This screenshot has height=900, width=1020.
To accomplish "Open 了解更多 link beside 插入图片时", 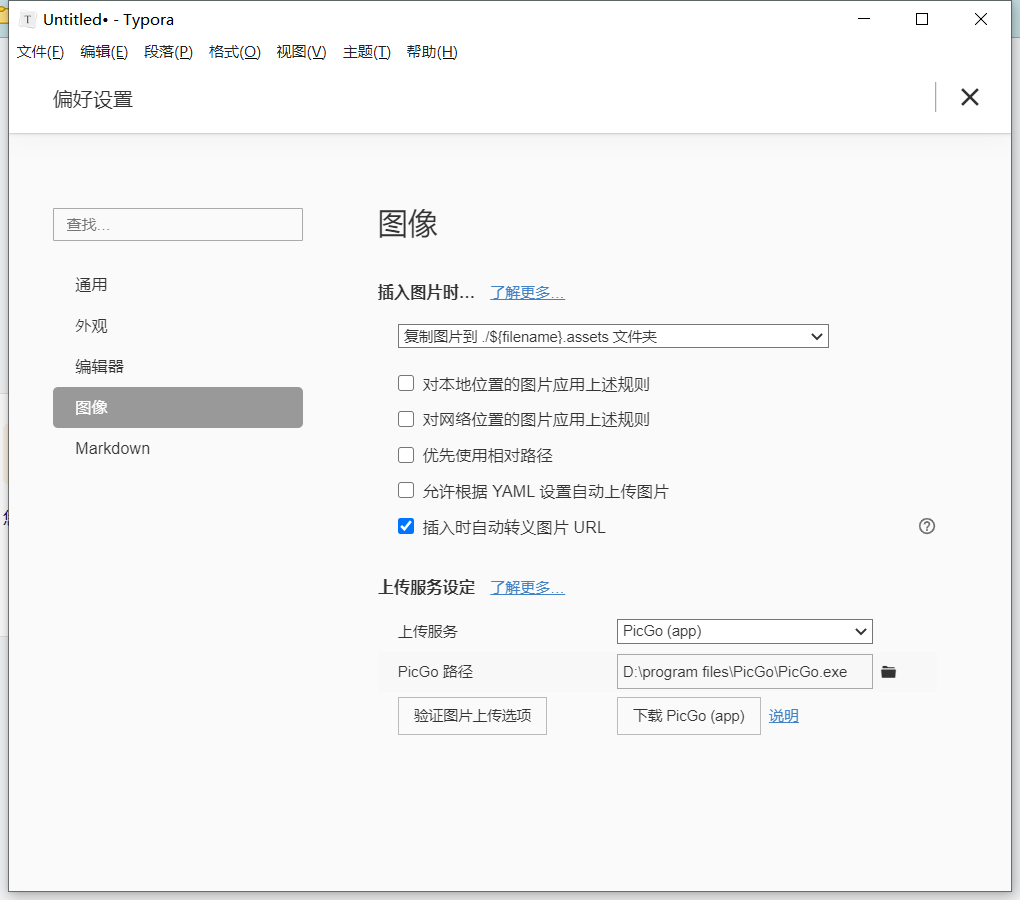I will coord(527,293).
